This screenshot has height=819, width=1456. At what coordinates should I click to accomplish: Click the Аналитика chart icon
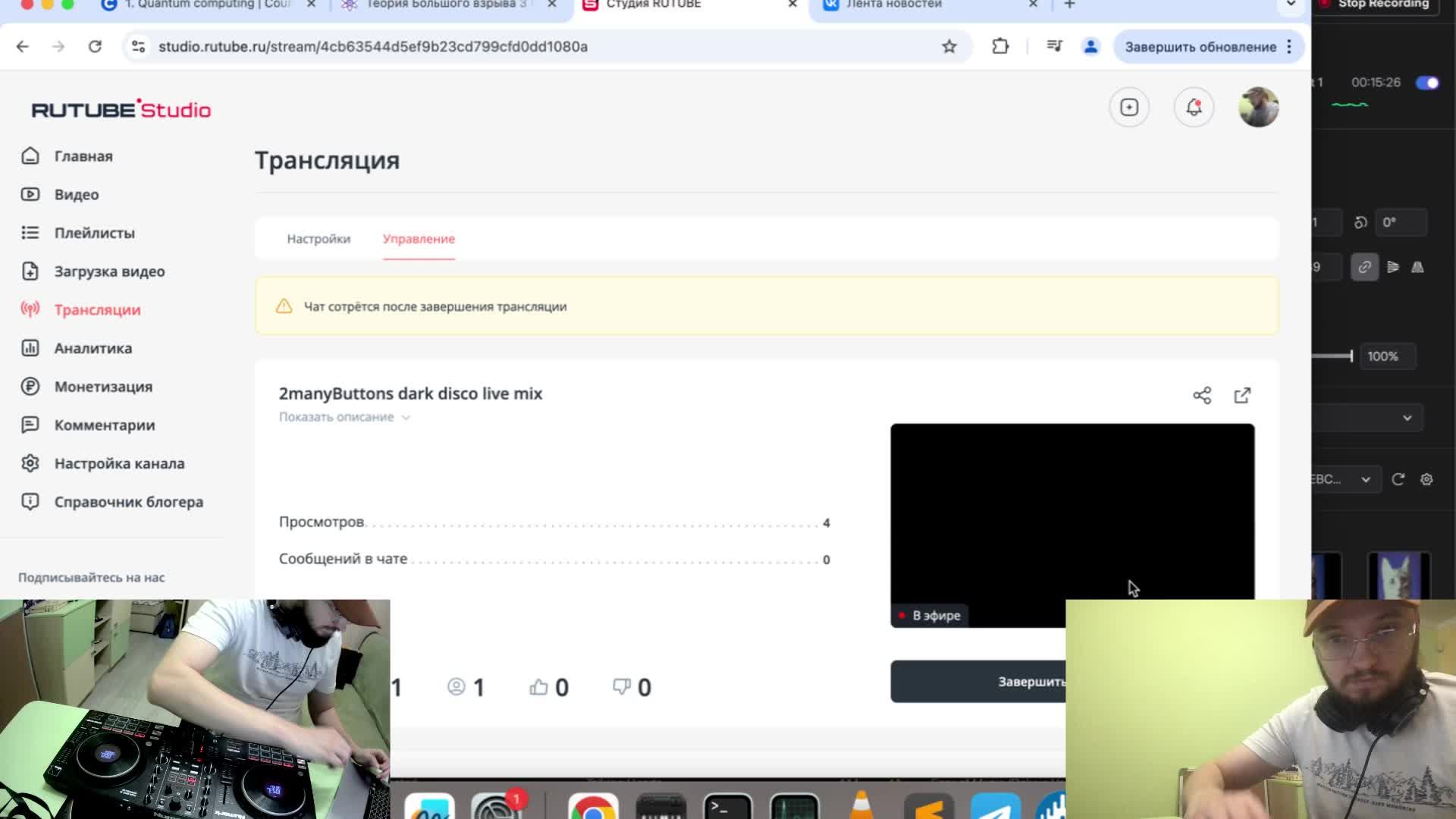[30, 348]
